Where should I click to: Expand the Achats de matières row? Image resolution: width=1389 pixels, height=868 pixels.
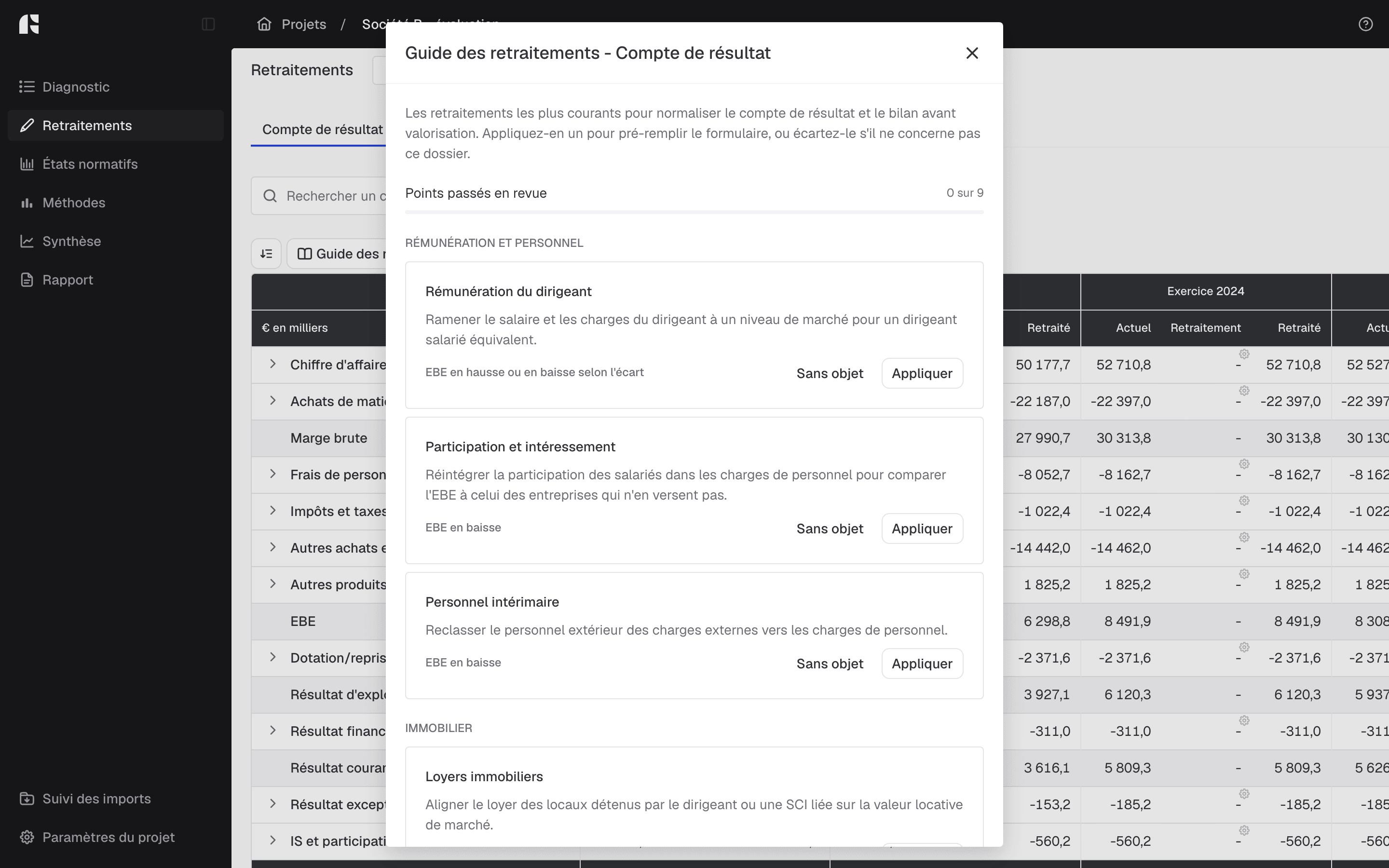coord(273,401)
